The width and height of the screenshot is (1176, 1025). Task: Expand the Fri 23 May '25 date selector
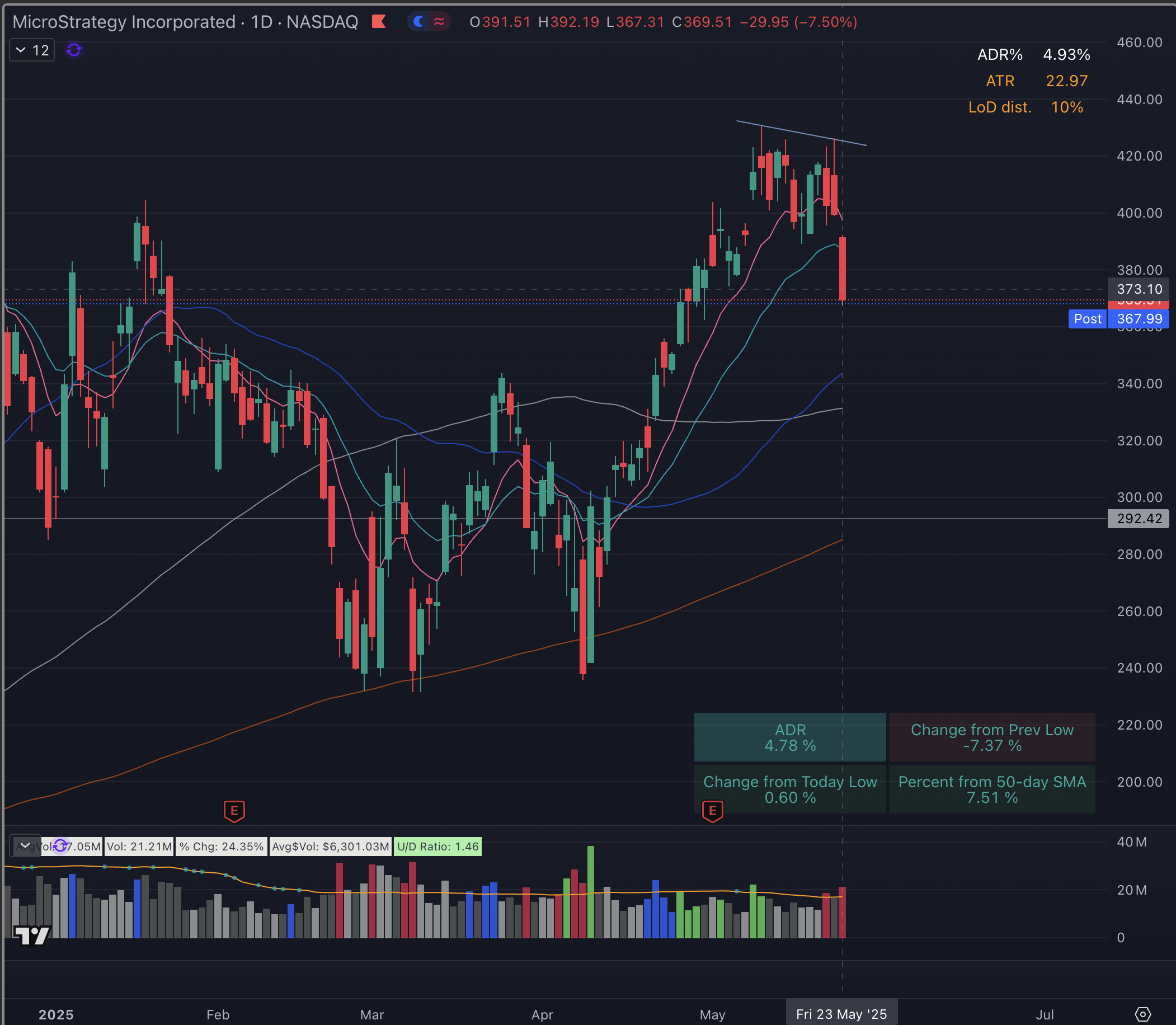click(842, 1014)
